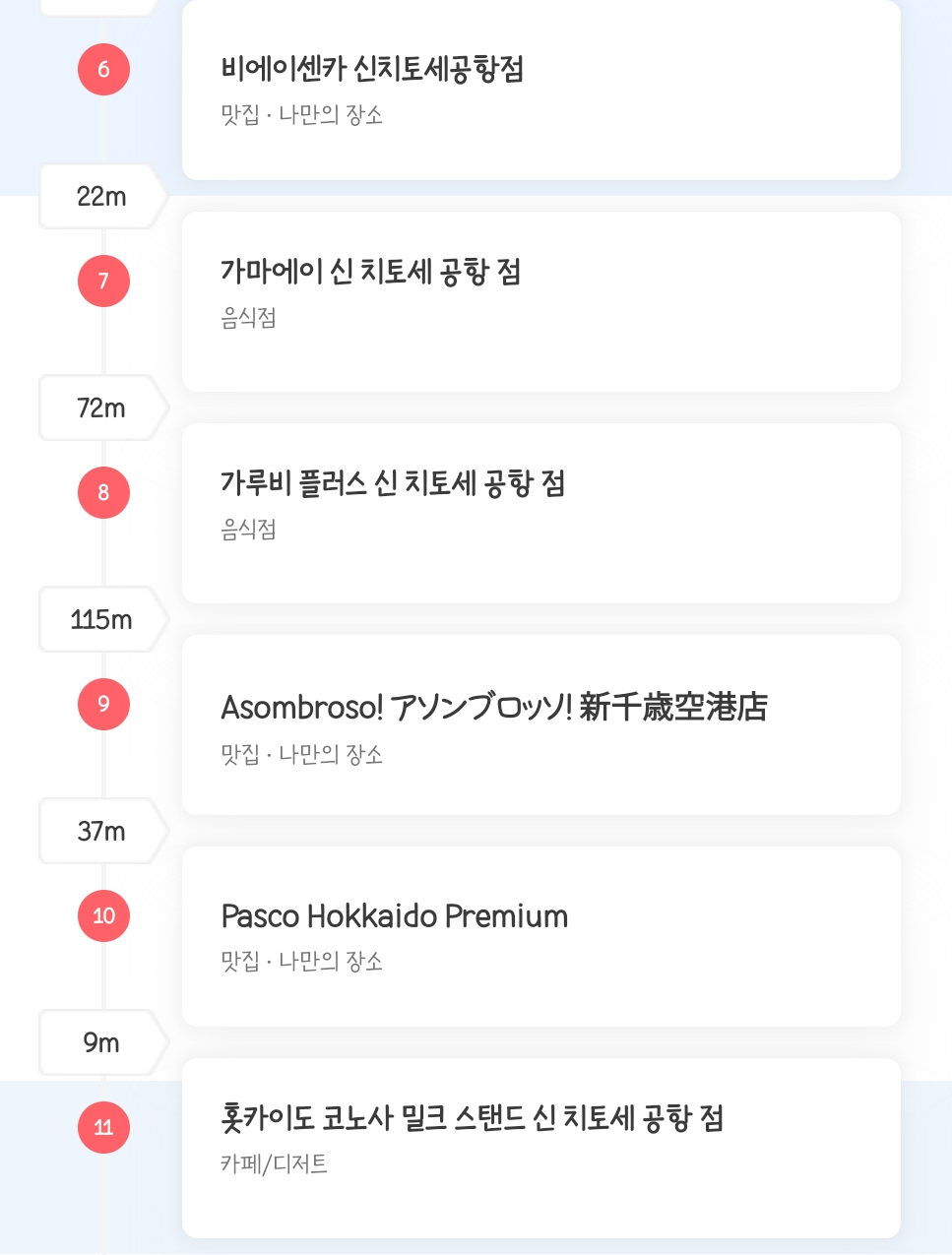Open the Asombroso! 新千歳空港店 place card

tap(541, 724)
